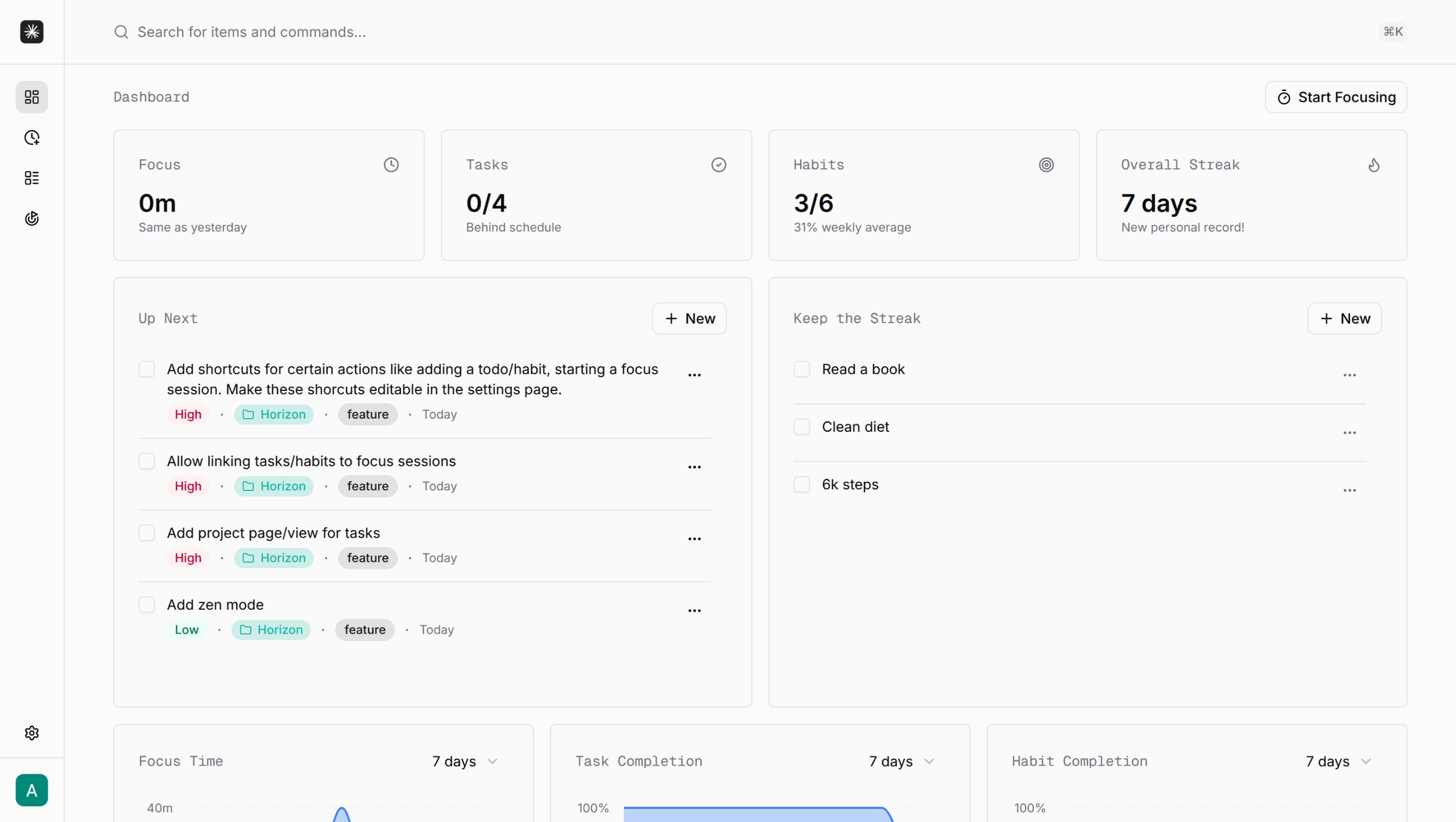Open the habits goal icon in sidebar
1456x822 pixels.
[31, 218]
